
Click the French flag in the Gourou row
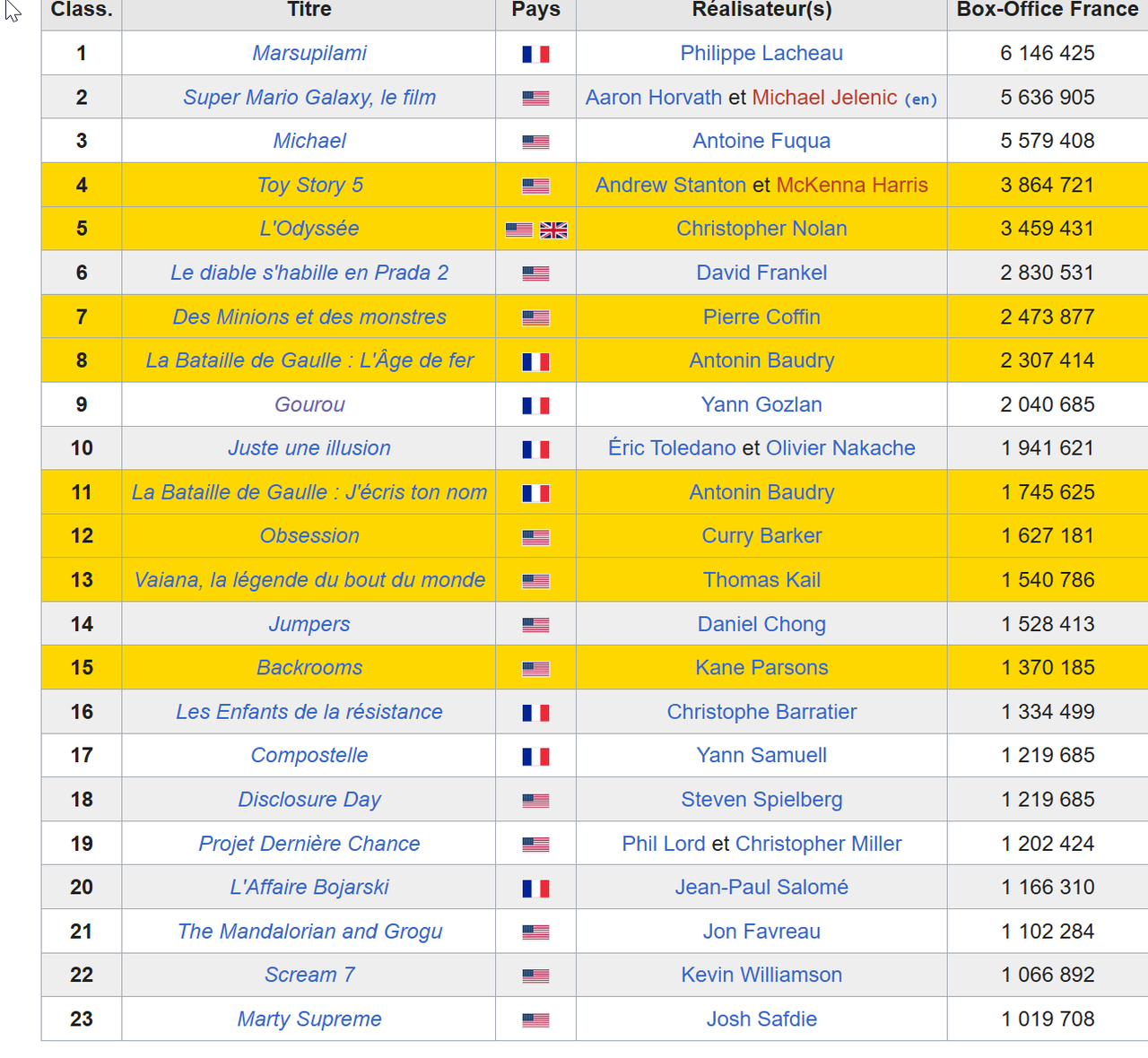(x=535, y=406)
